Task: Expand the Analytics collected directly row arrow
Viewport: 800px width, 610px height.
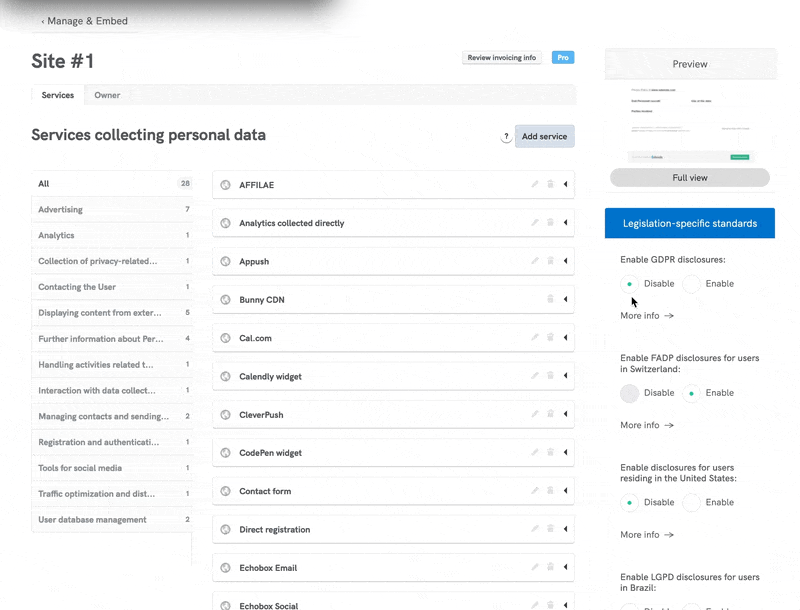Action: [x=565, y=223]
